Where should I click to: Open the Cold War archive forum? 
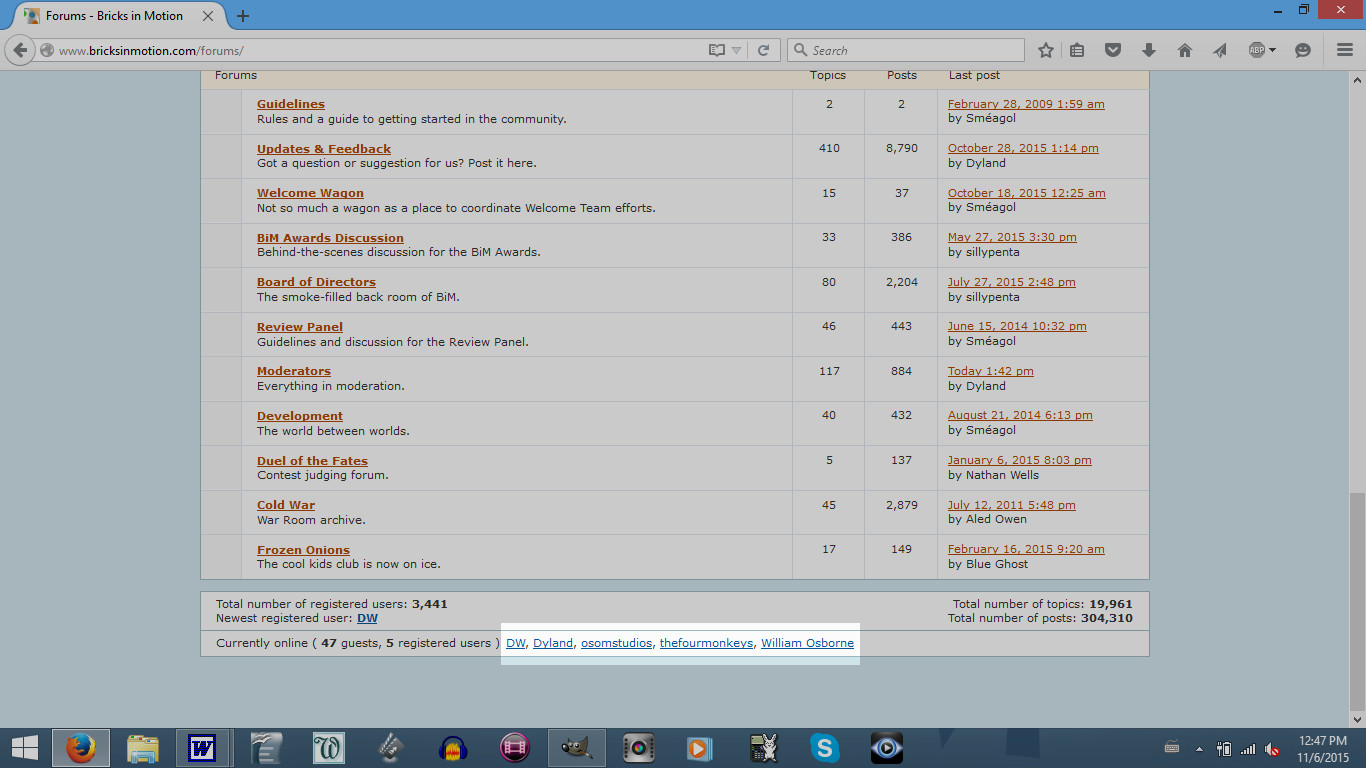[x=286, y=505]
